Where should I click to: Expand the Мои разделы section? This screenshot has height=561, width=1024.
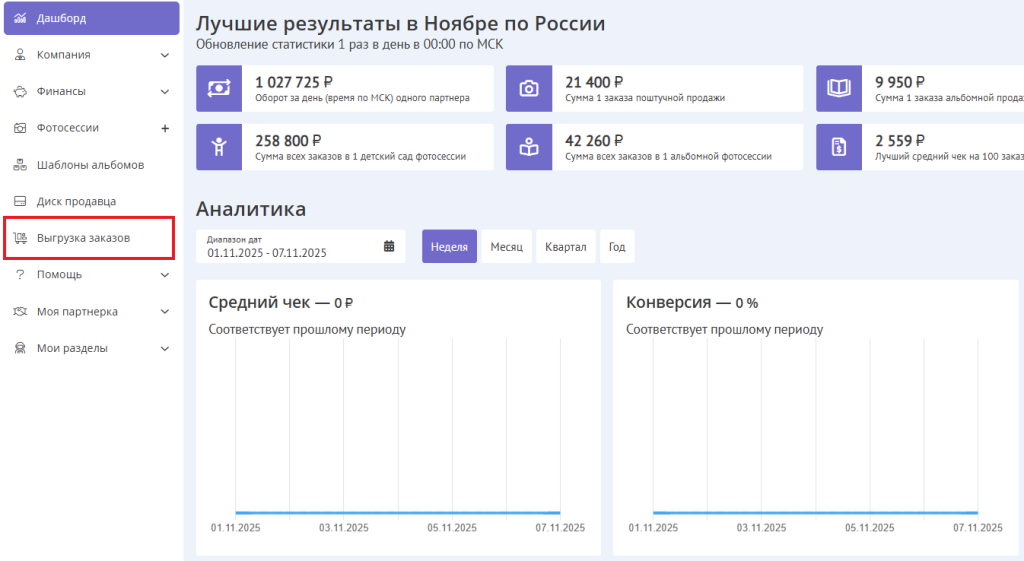click(165, 349)
